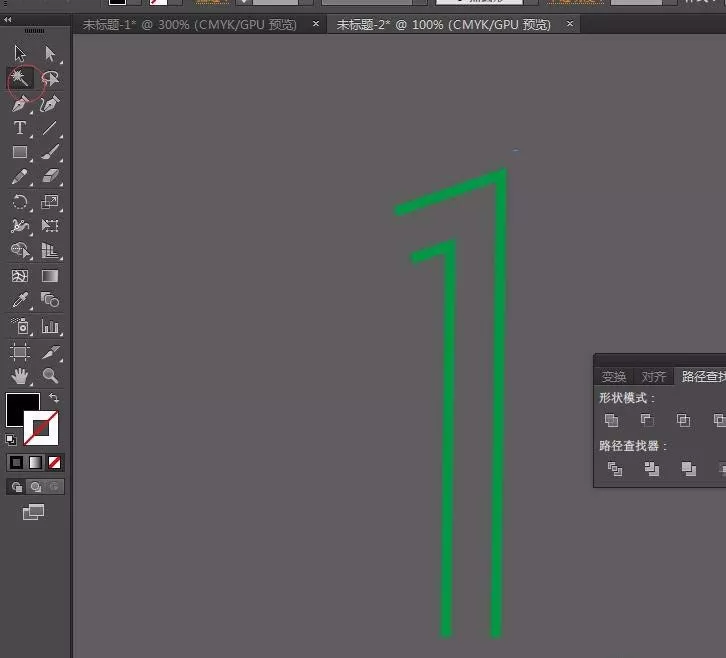Enable Draw Behind mode
Viewport: 726px width, 658px height.
click(x=36, y=487)
